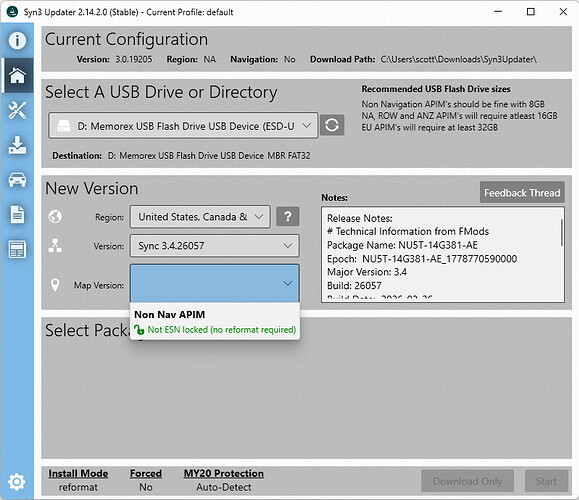Go to the Home sidebar icon
Viewport: 579px width, 500px height.
(17, 75)
